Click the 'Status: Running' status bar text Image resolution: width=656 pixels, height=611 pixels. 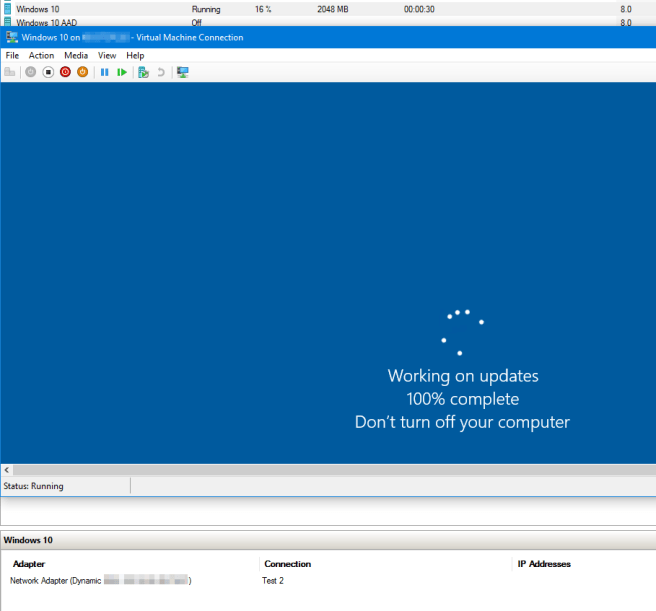33,486
